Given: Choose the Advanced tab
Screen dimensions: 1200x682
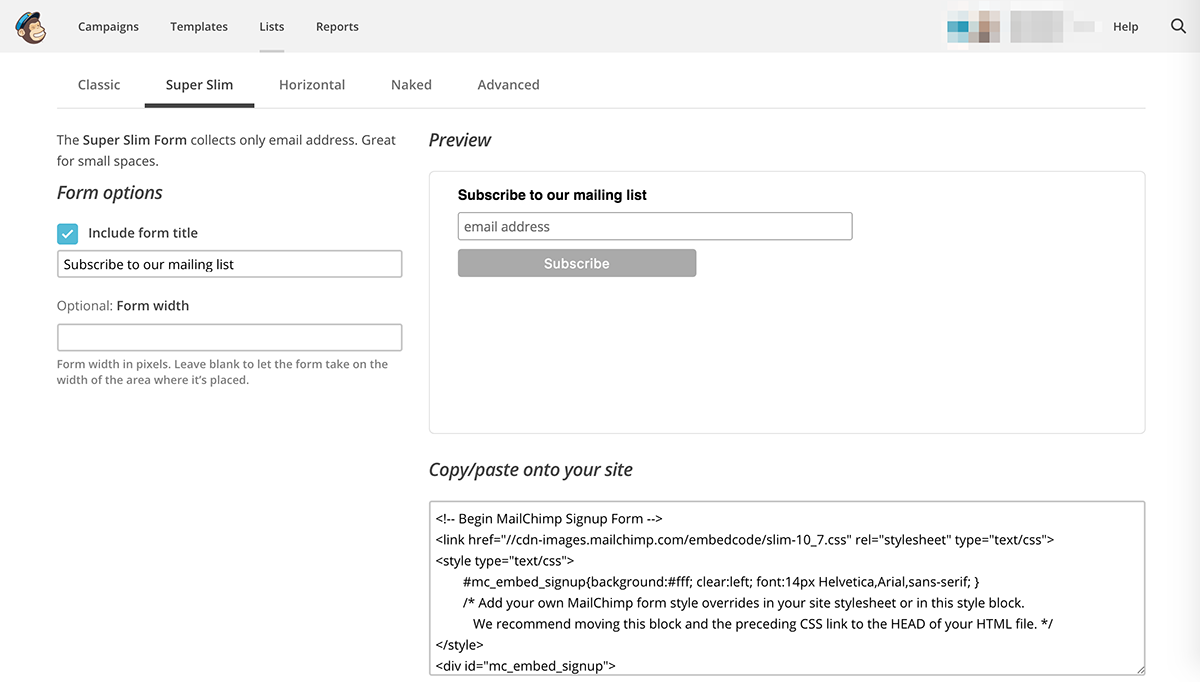Looking at the screenshot, I should click(x=508, y=85).
